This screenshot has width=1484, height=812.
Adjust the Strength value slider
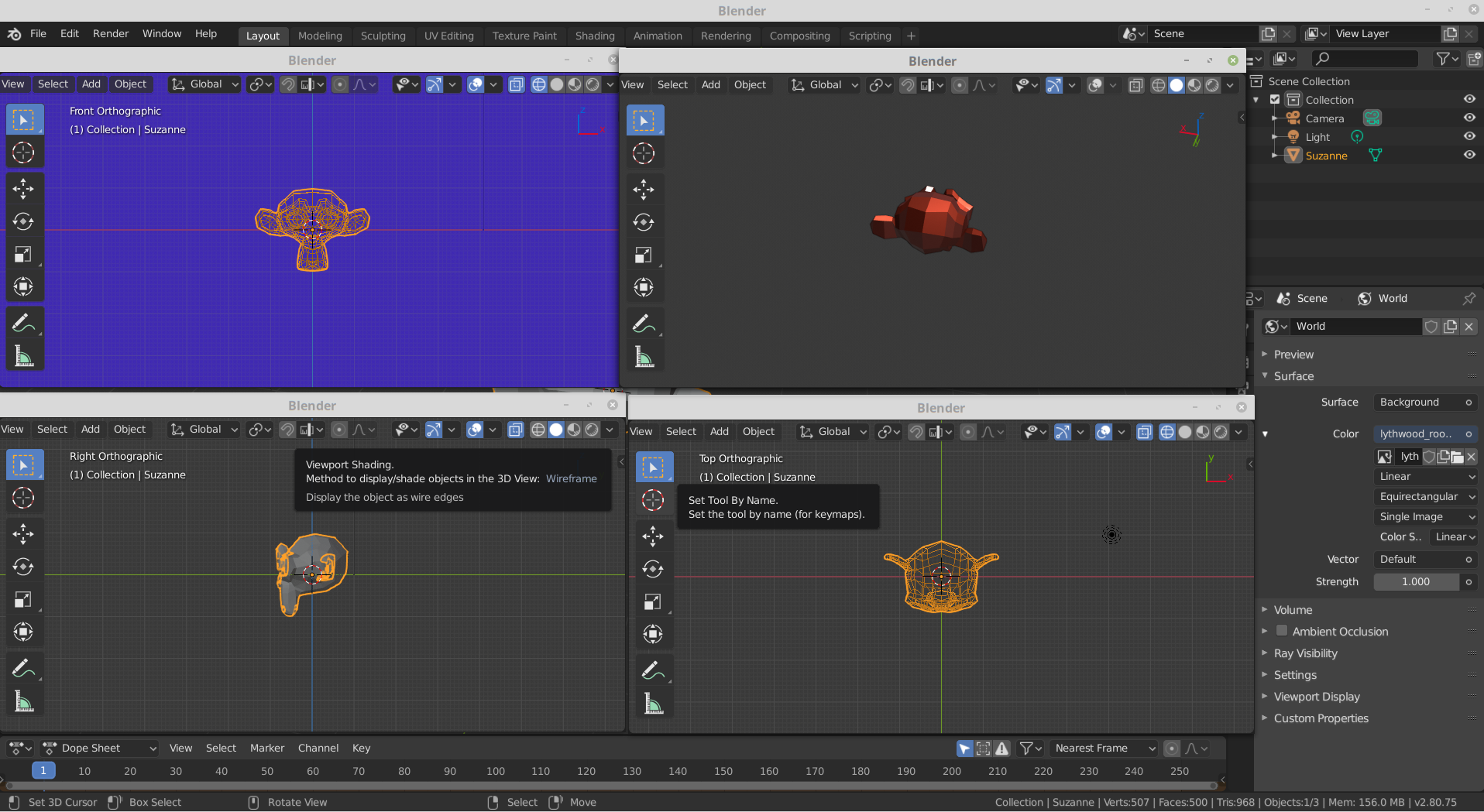[x=1416, y=582]
